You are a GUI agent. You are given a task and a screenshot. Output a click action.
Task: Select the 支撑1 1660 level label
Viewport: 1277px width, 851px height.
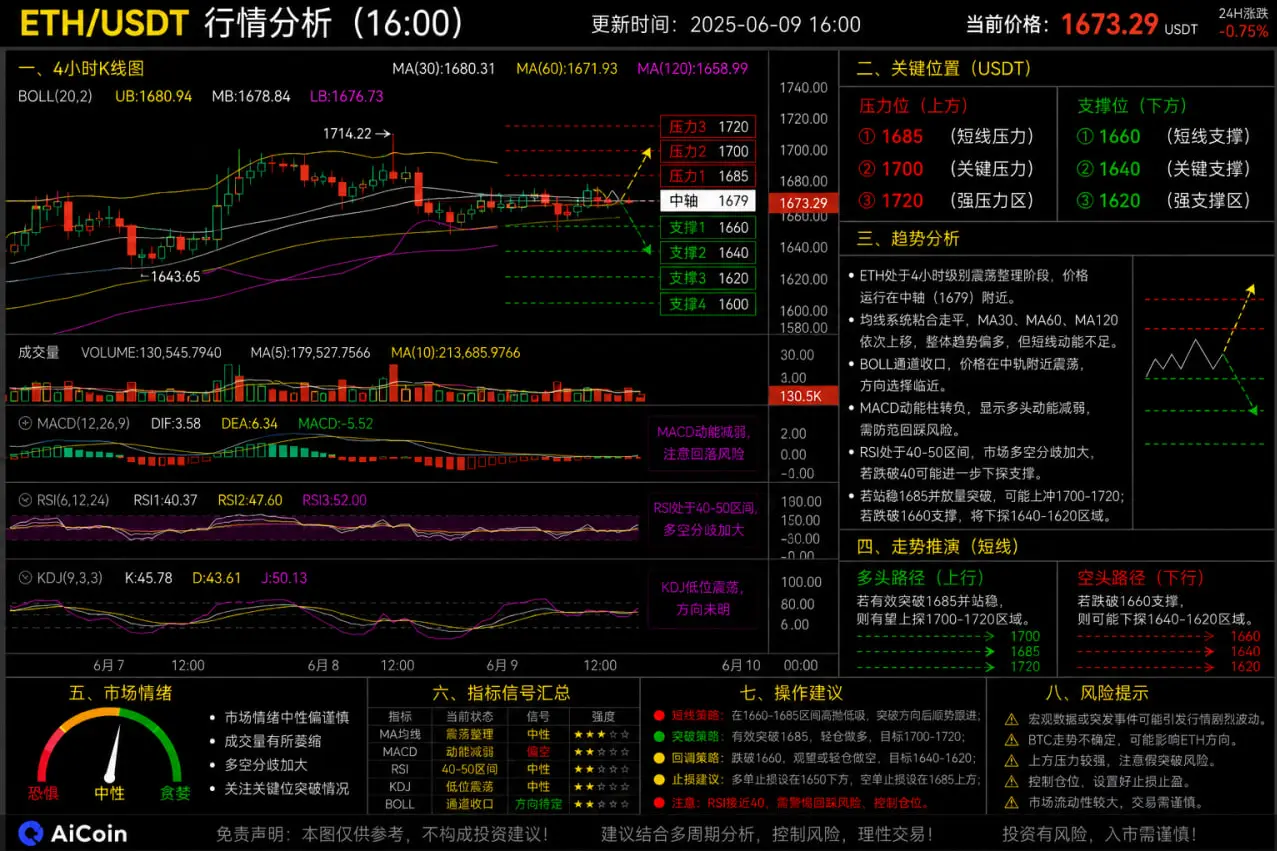708,228
